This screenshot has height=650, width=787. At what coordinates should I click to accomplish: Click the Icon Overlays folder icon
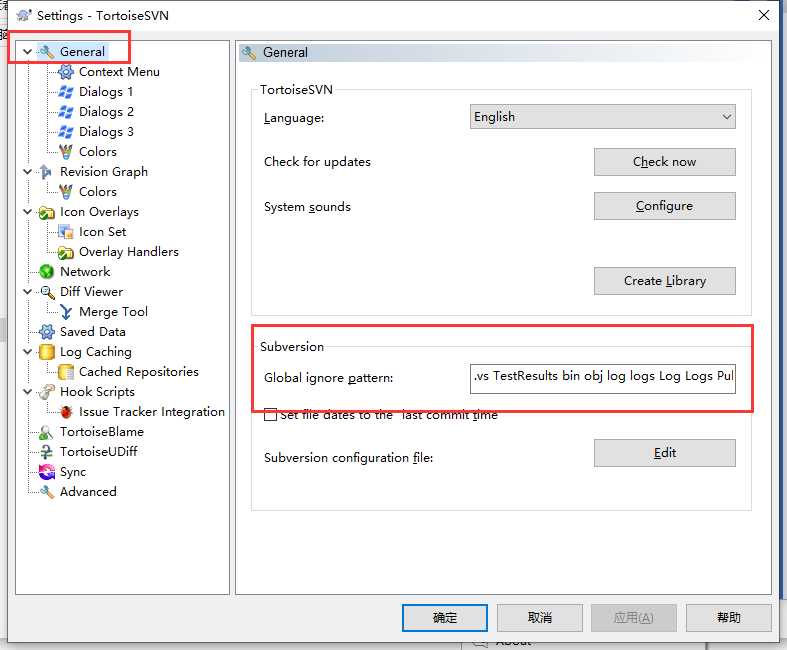pos(47,212)
